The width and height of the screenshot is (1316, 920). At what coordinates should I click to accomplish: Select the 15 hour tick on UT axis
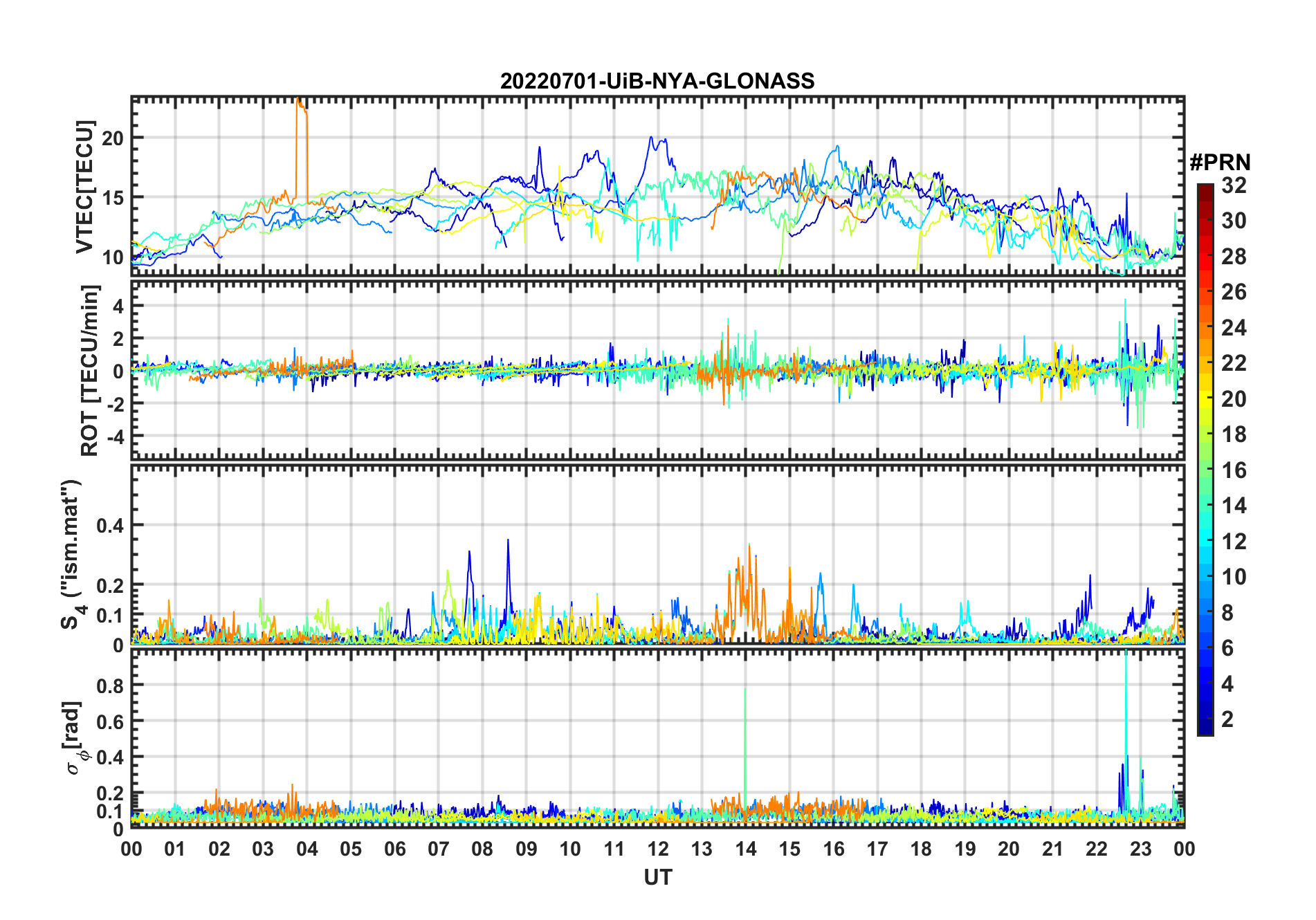pos(789,849)
